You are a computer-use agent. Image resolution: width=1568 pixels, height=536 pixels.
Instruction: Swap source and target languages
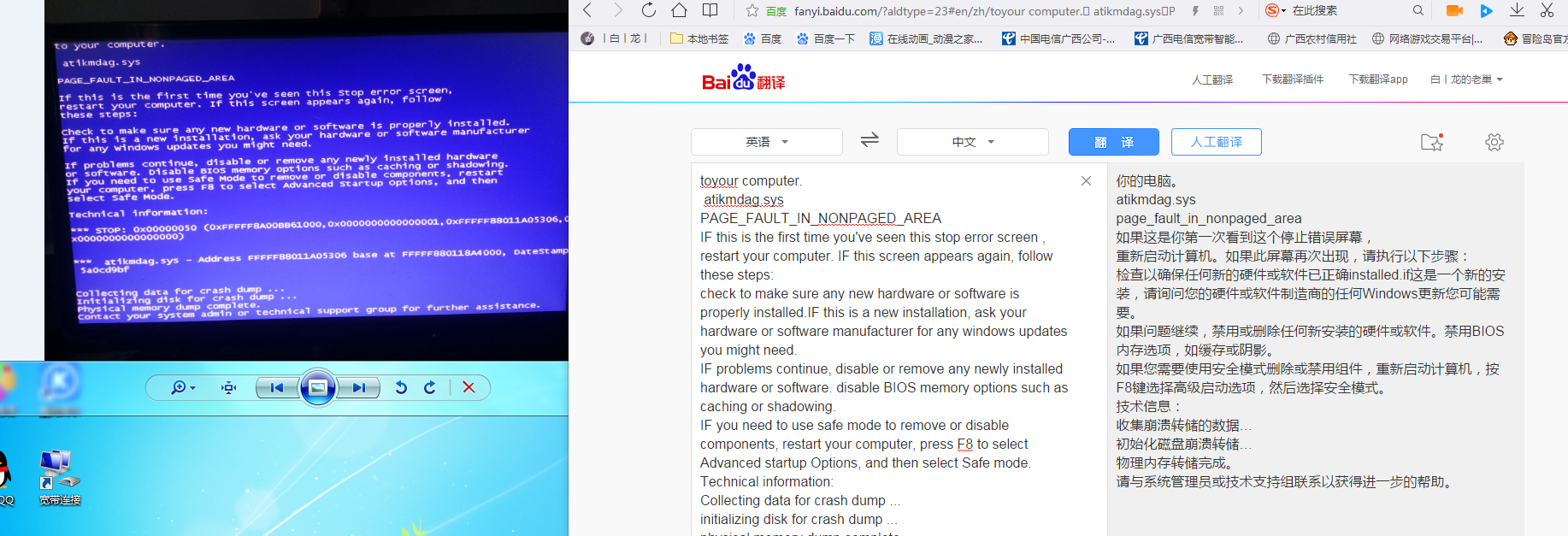point(869,140)
